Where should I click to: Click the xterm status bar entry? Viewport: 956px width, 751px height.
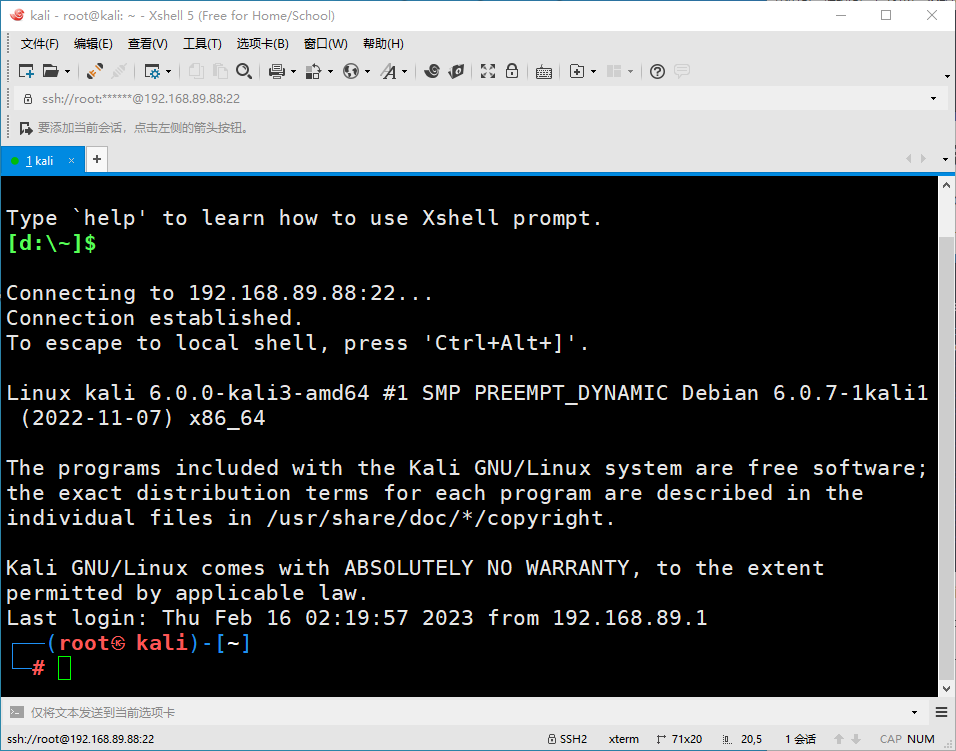point(624,739)
